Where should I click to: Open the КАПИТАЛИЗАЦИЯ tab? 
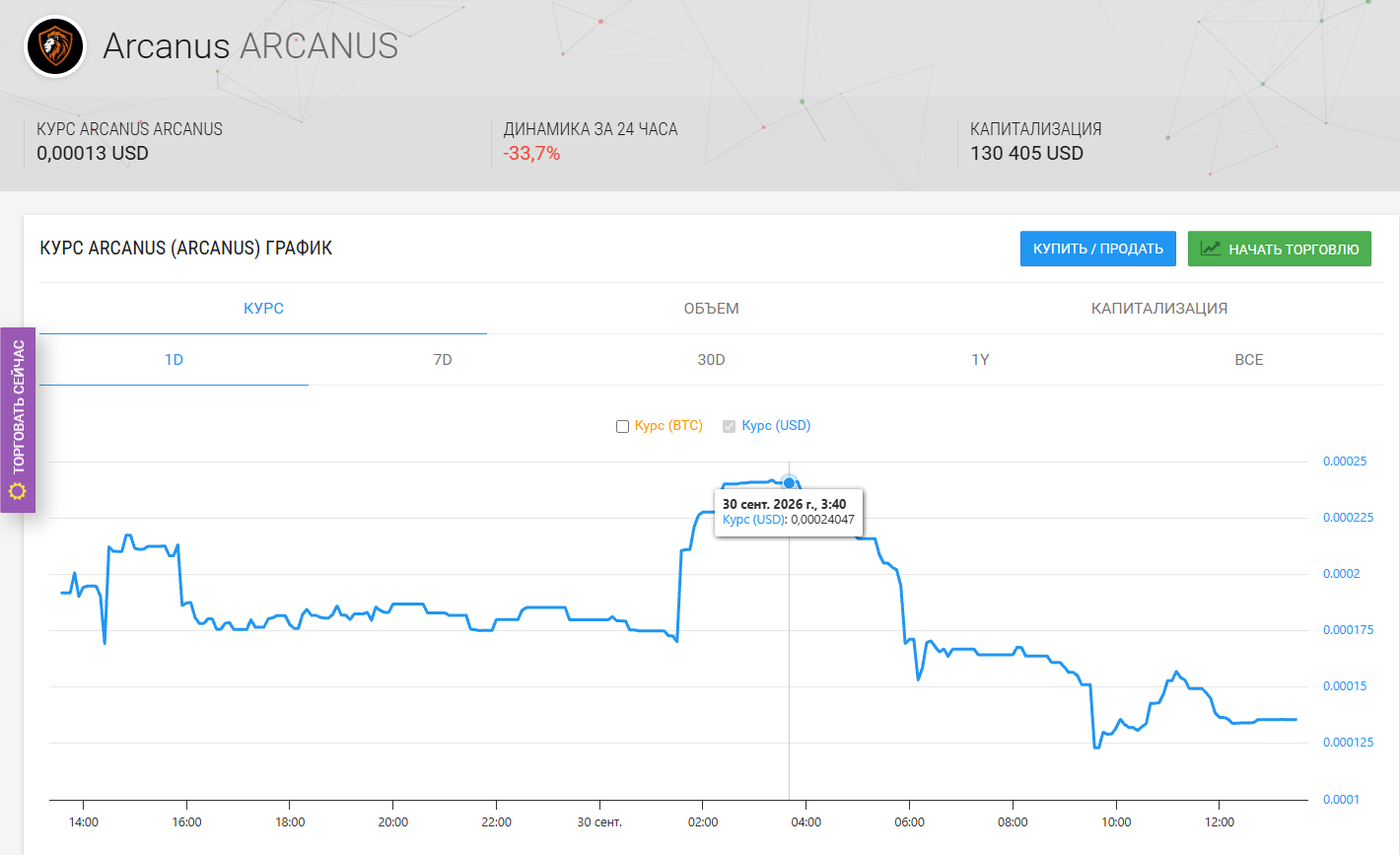point(1159,309)
